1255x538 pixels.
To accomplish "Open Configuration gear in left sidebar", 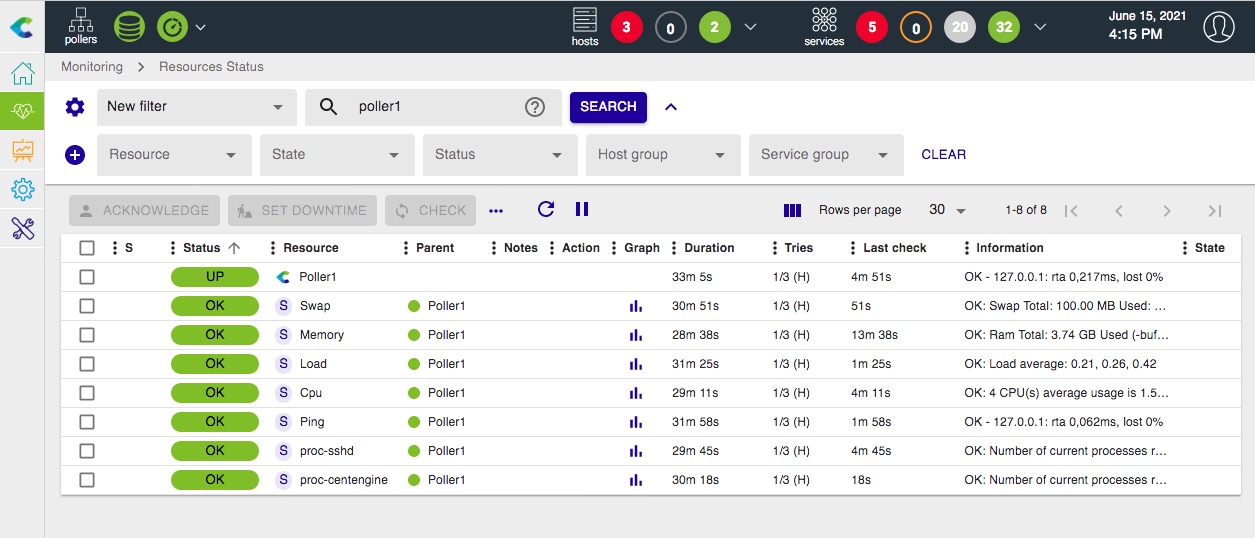I will click(22, 189).
